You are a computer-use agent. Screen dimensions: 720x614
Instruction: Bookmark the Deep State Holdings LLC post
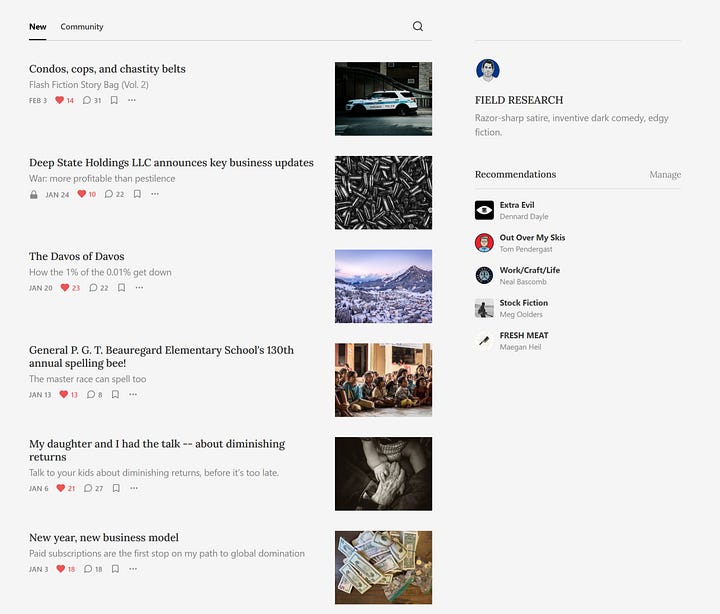tap(137, 194)
